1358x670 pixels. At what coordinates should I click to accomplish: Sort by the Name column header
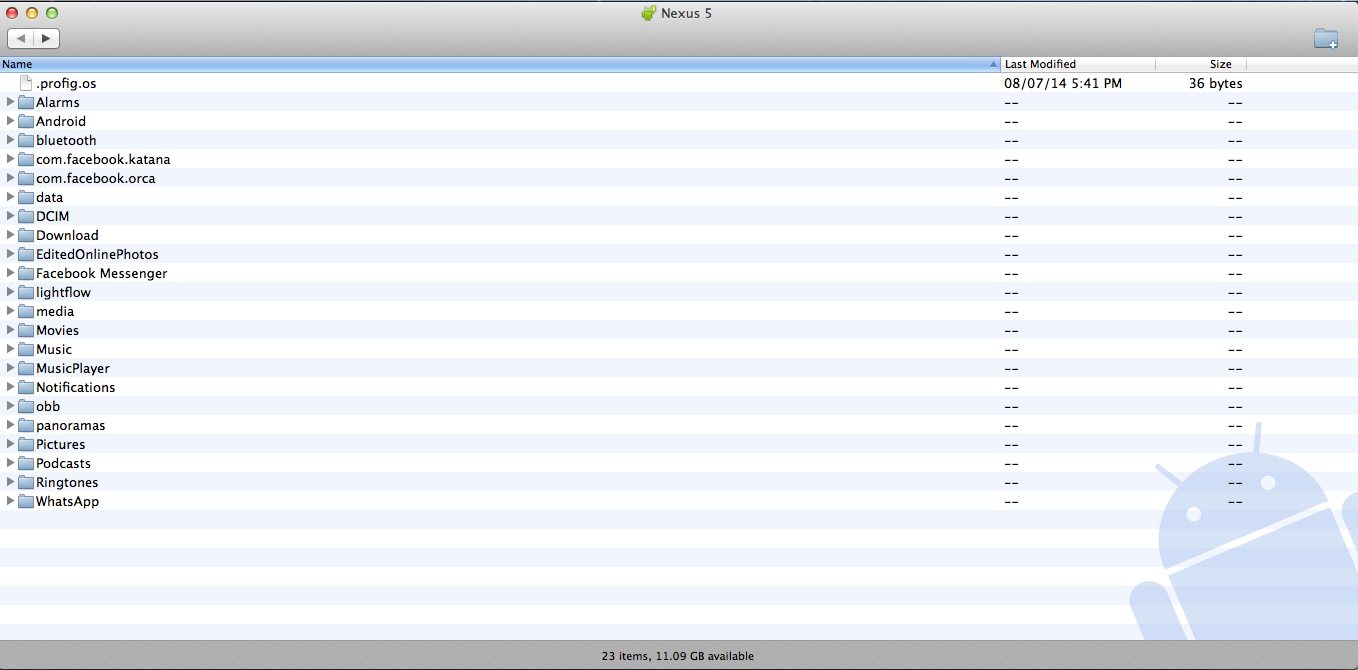(500, 64)
